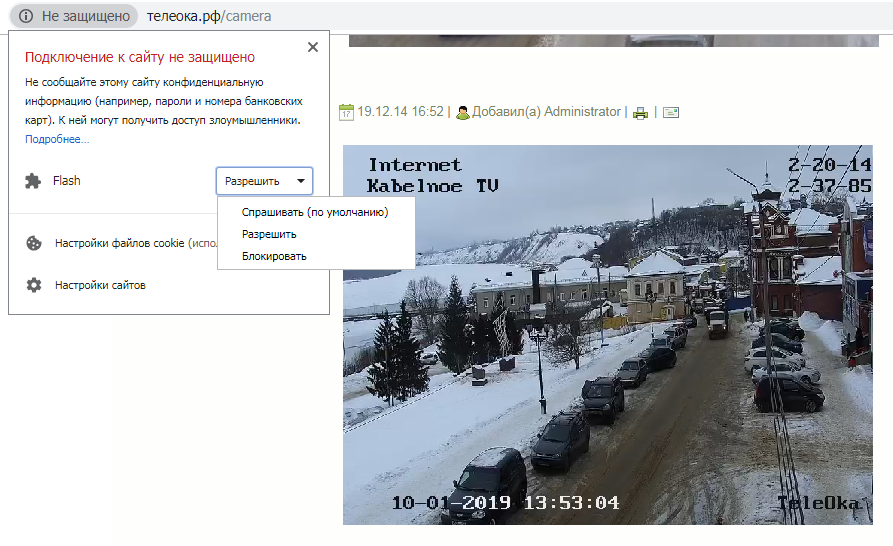
Task: Expand the Flash permission dropdown
Action: 264,181
